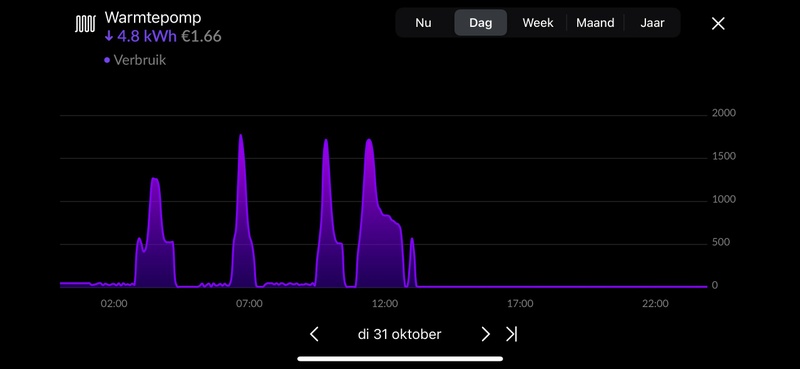Viewport: 800px width, 369px height.
Task: Tap the 02:00 time axis label
Action: coord(114,304)
